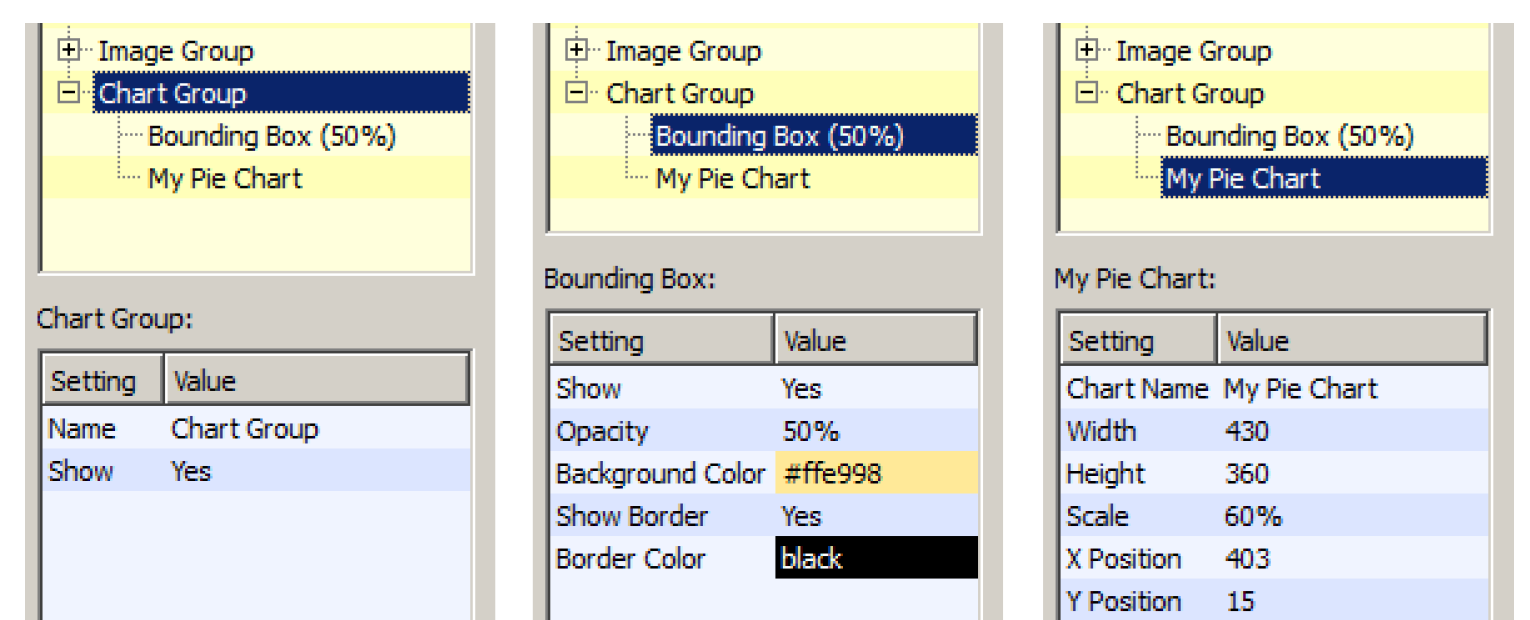Select the highlighted Bounding Box (50%) tree node
Image resolution: width=1530 pixels, height=620 pixels.
click(812, 136)
